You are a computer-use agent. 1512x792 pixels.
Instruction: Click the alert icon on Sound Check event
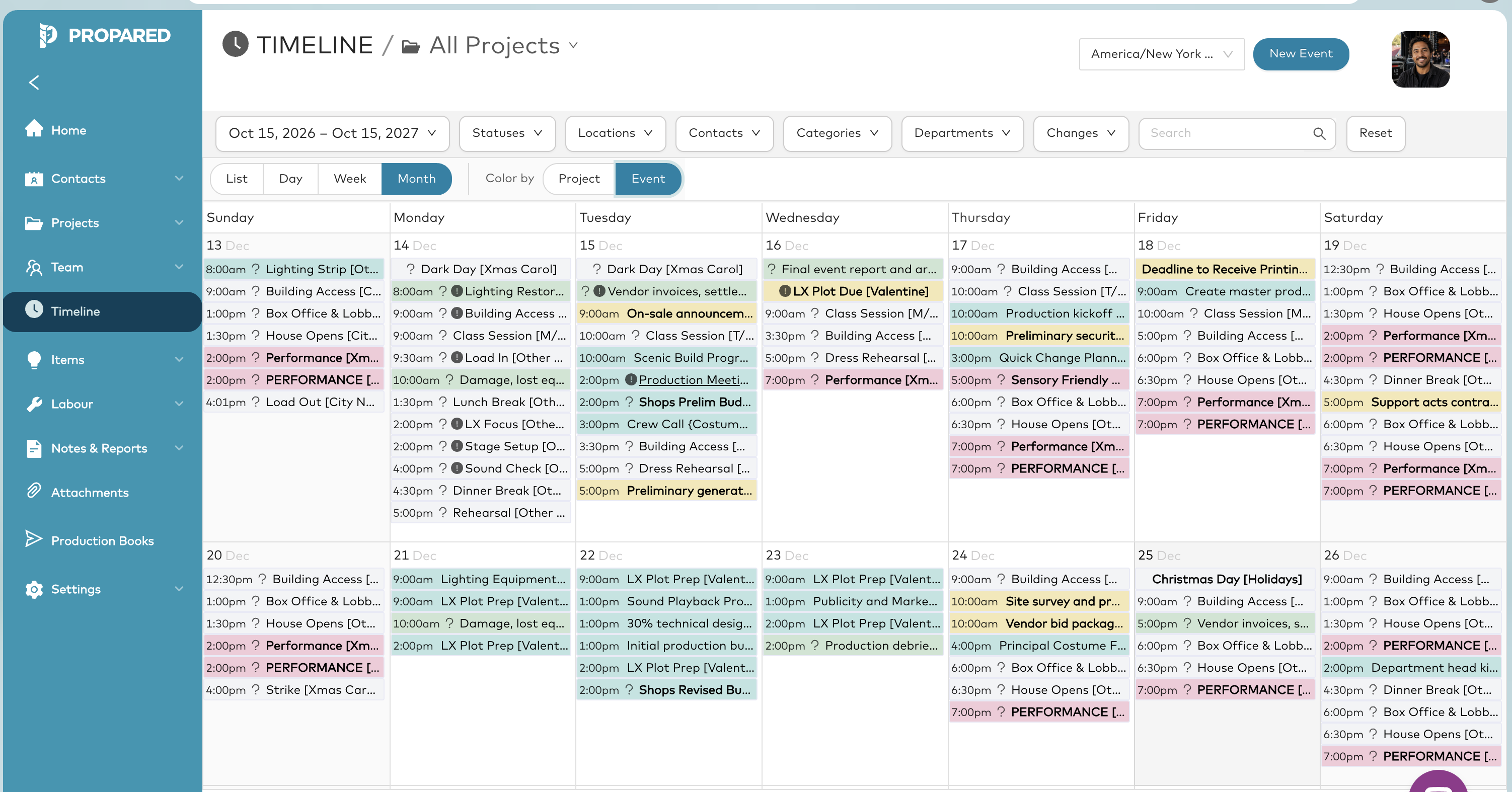click(457, 468)
